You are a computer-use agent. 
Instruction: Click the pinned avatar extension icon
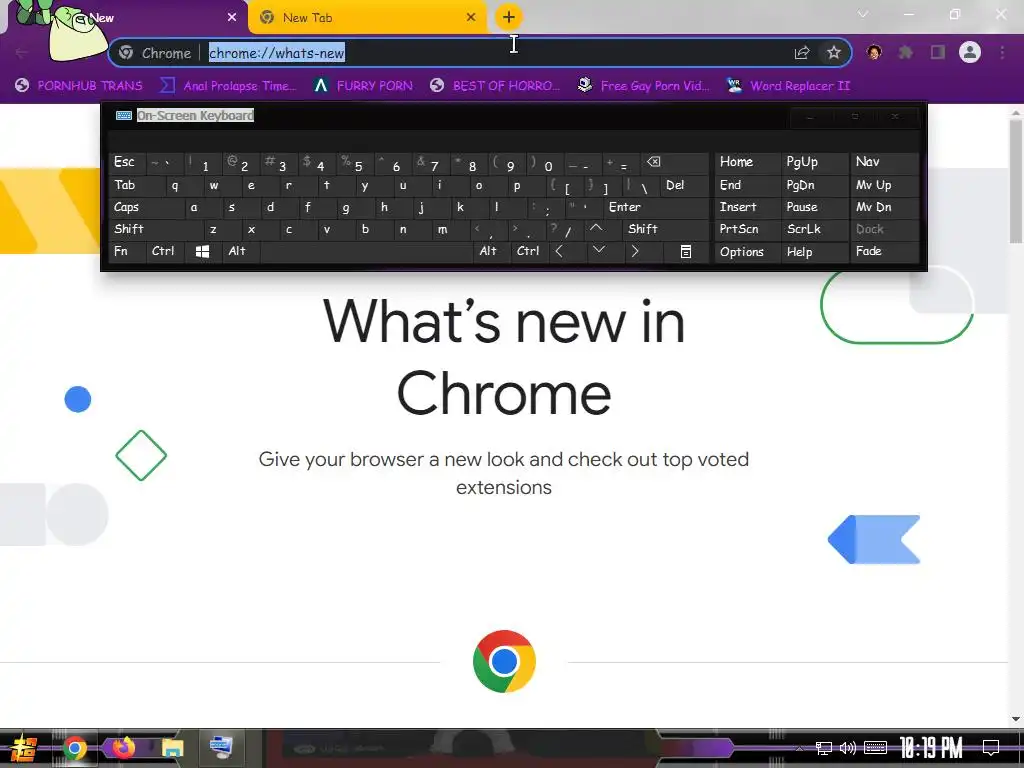874,52
